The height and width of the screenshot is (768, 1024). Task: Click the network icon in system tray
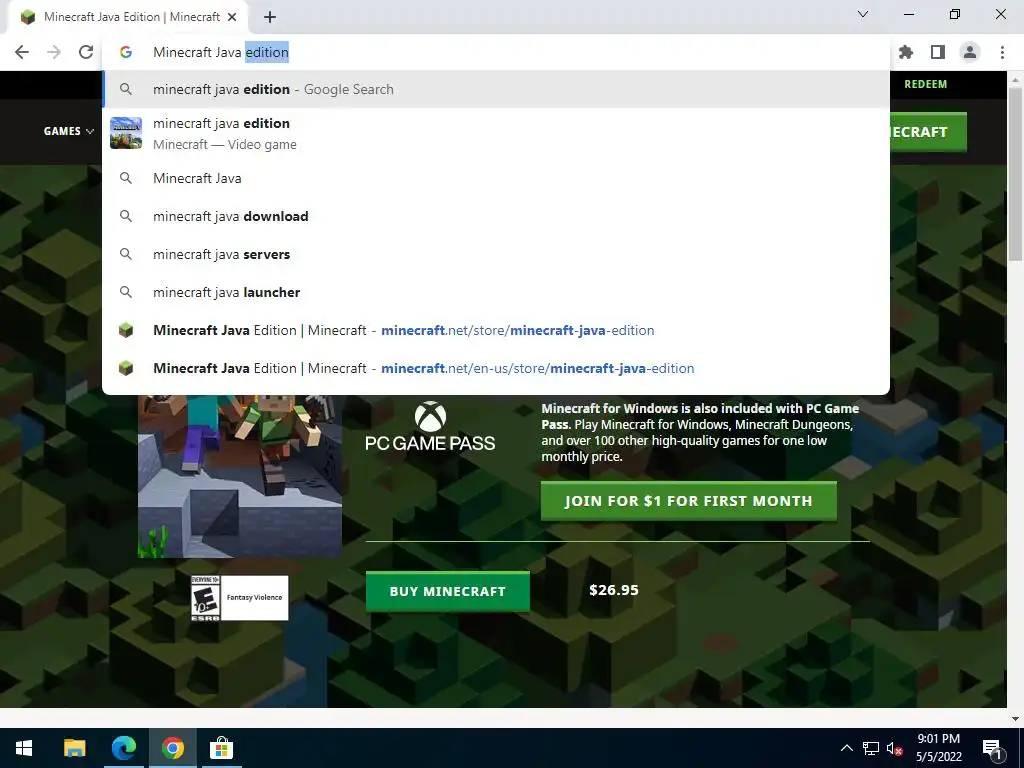(x=871, y=748)
